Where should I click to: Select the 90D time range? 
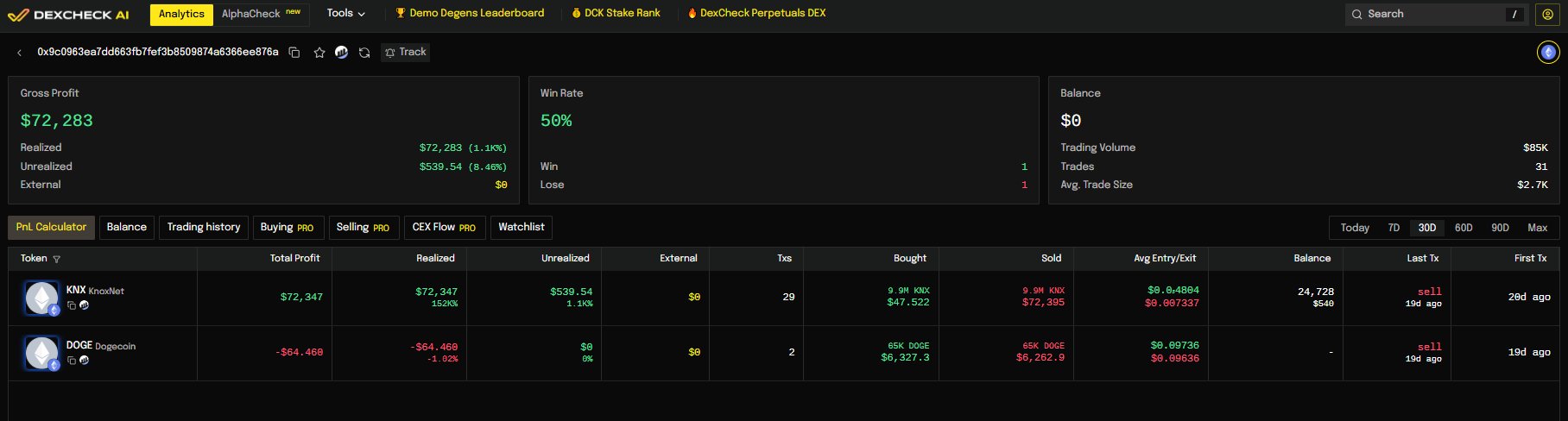1500,228
